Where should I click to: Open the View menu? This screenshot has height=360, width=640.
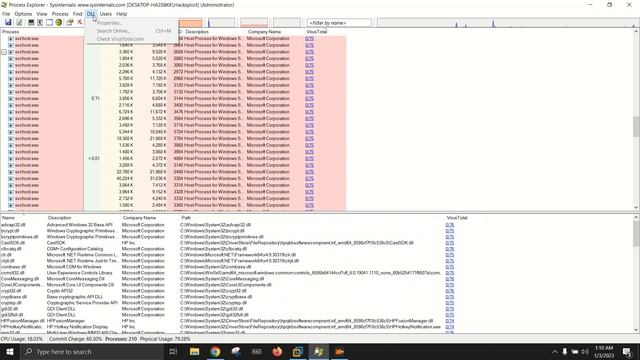pos(42,14)
